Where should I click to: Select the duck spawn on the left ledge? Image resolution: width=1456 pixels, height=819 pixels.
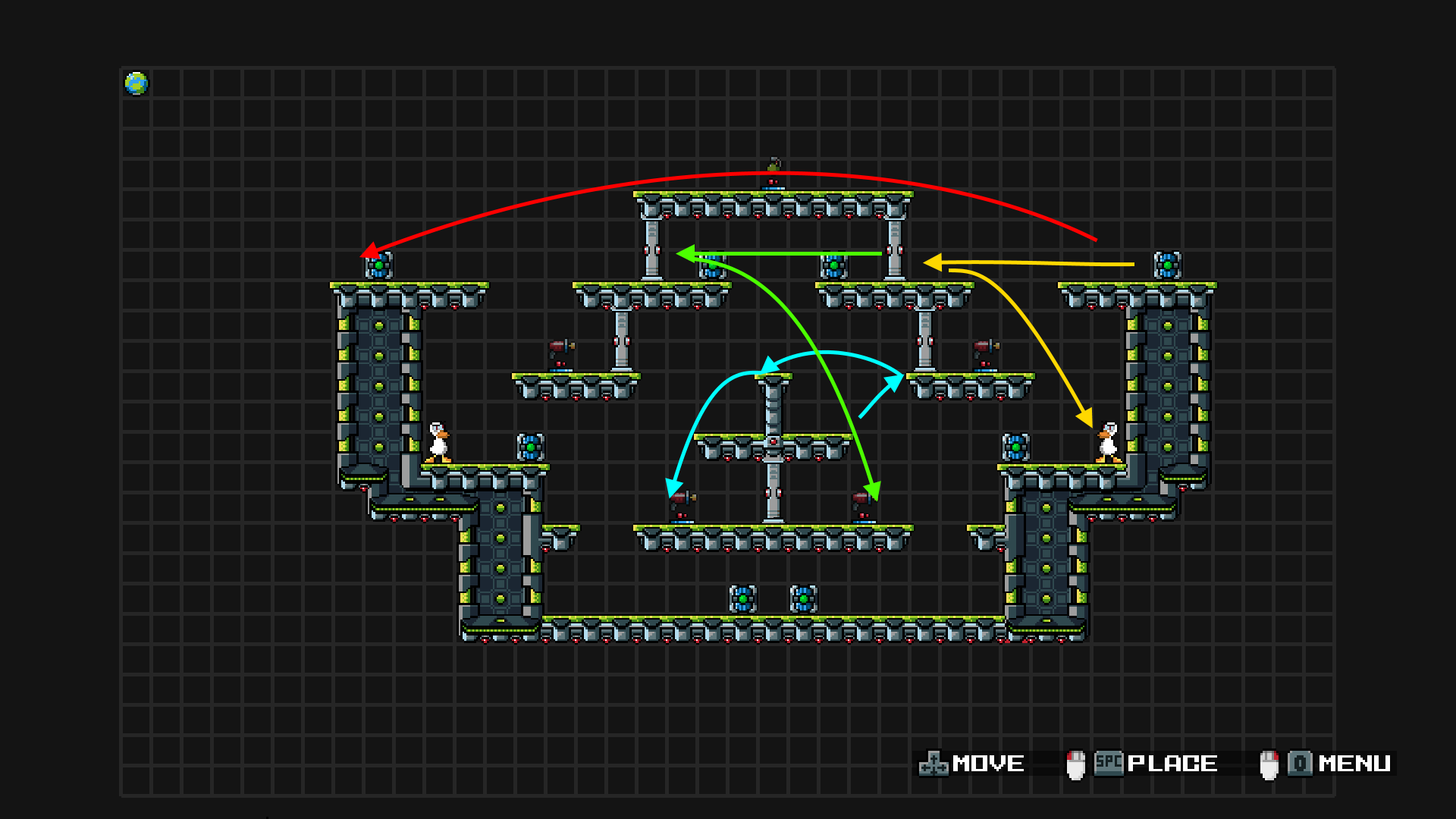click(438, 443)
